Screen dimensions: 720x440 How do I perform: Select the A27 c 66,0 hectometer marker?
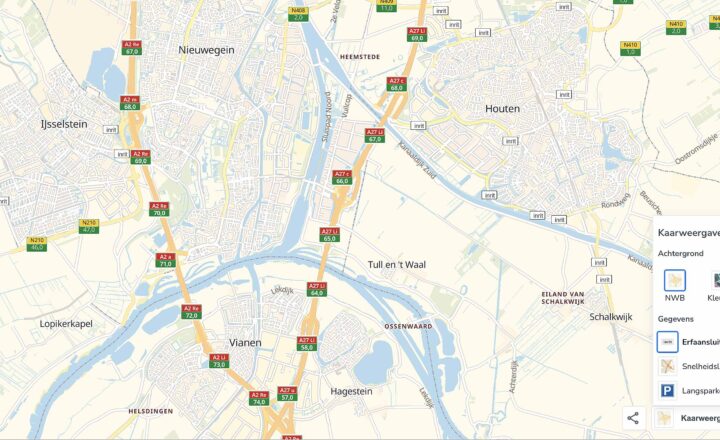[x=342, y=177]
